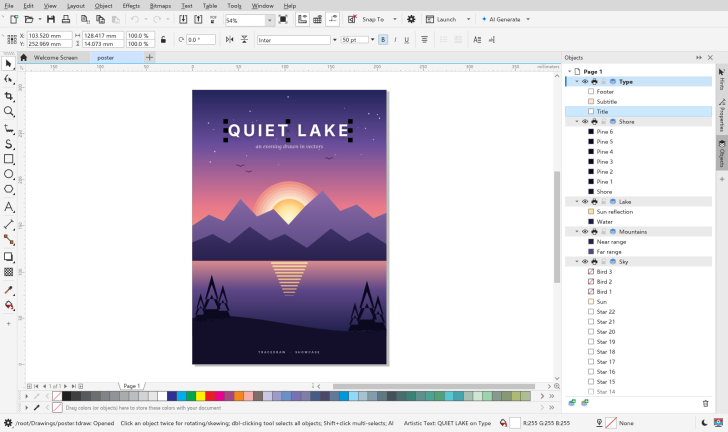Open the font name dropdown
Image resolution: width=728 pixels, height=432 pixels.
334,40
